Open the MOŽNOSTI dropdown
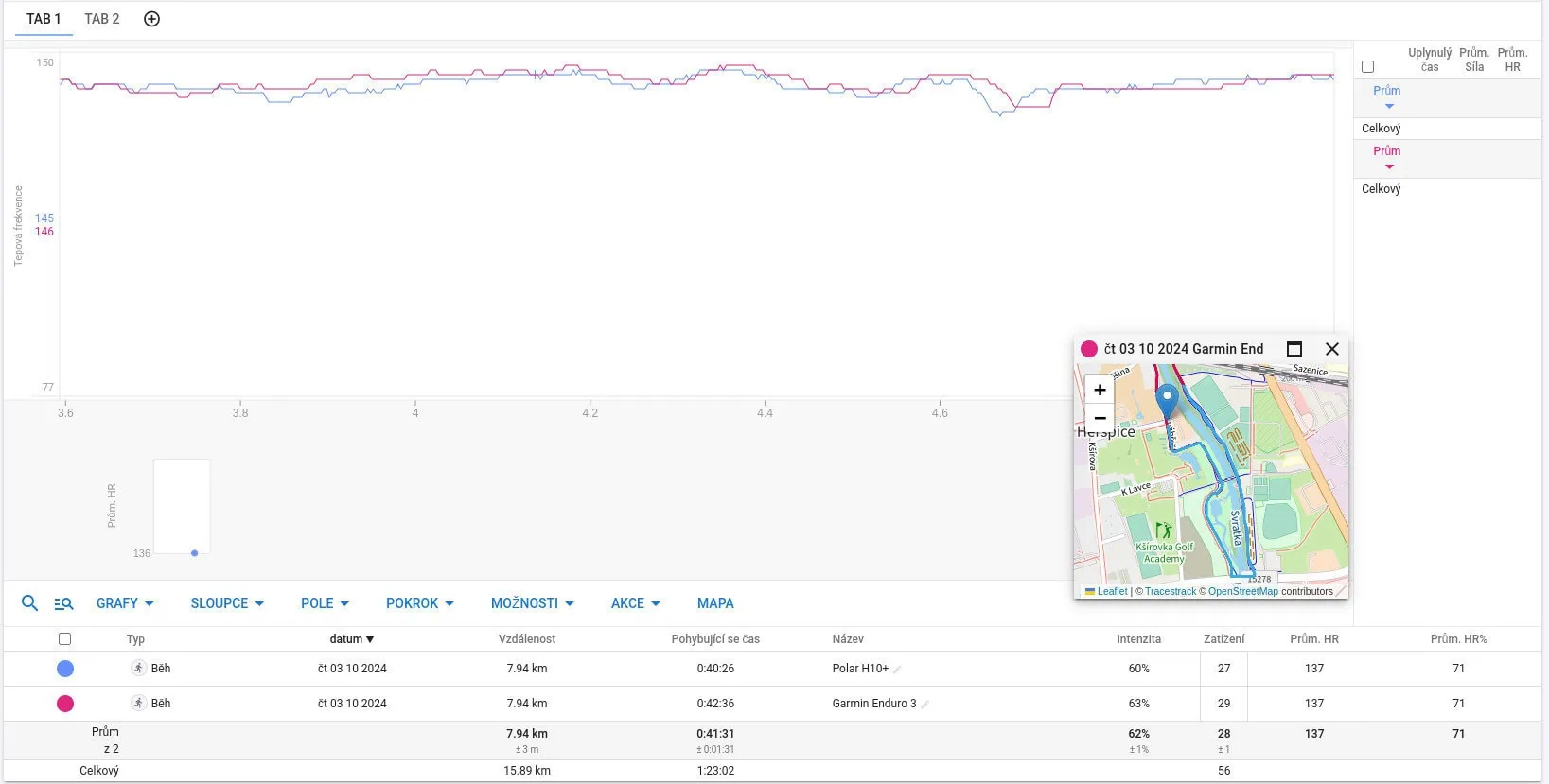Screen dimensions: 1549x784 (532, 603)
